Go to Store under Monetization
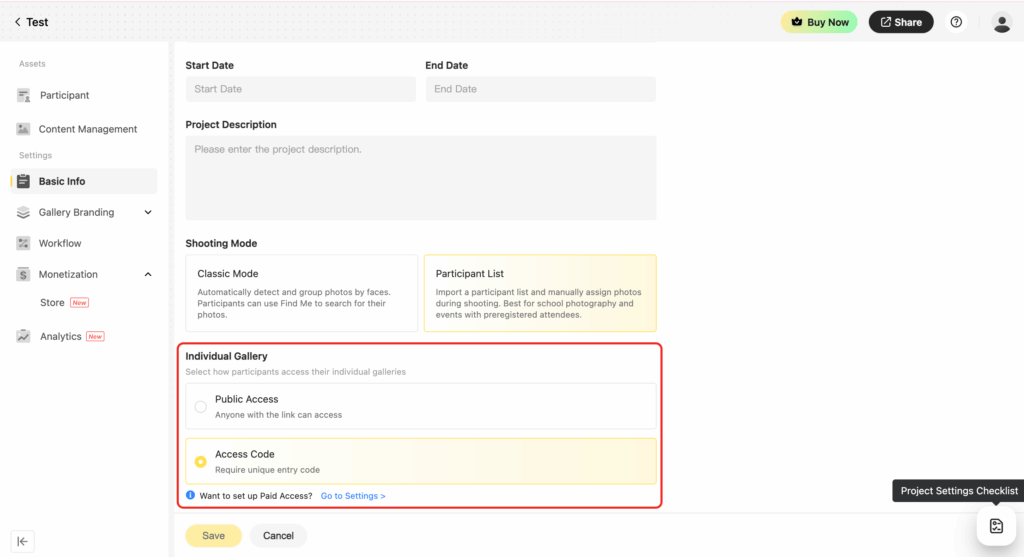Image resolution: width=1024 pixels, height=557 pixels. point(52,302)
